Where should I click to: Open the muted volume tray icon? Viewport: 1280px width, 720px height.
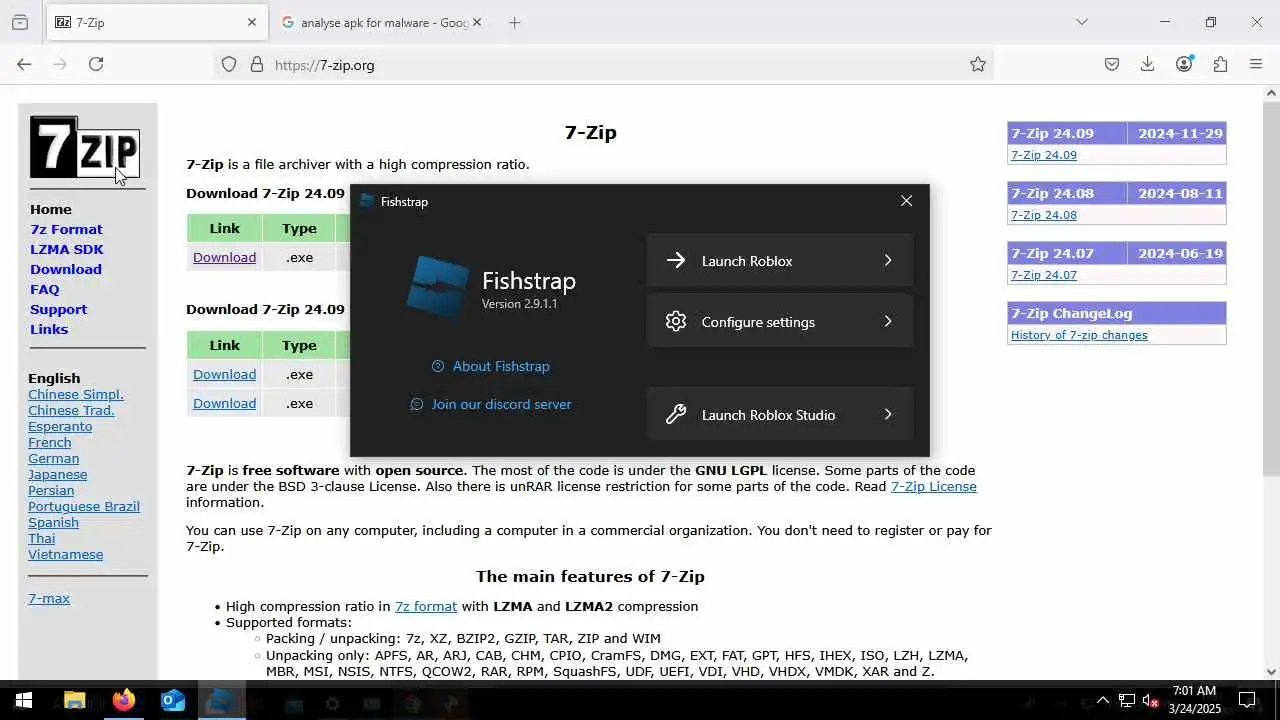[x=1151, y=700]
